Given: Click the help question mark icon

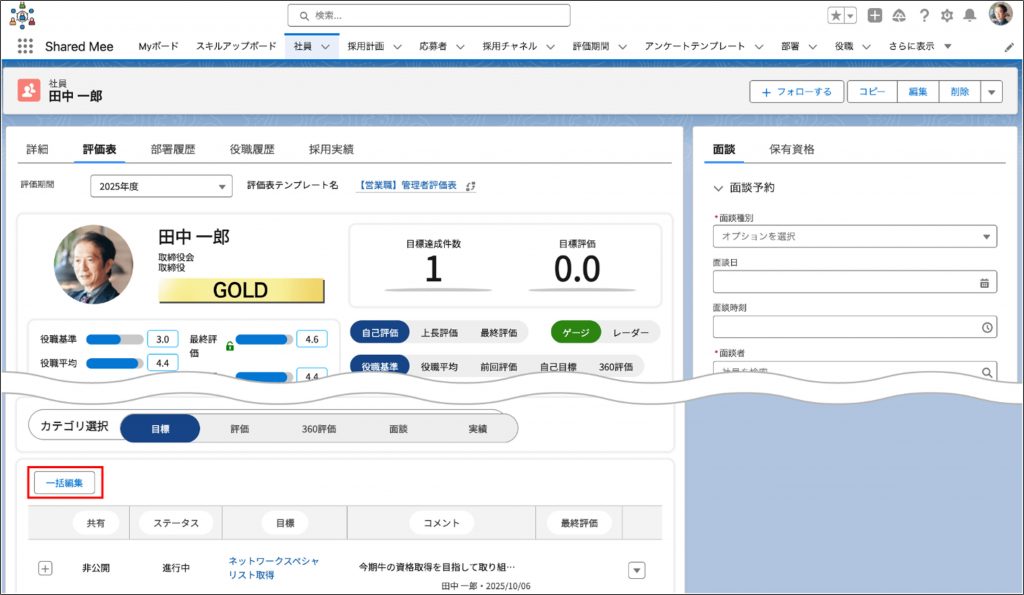Looking at the screenshot, I should click(924, 15).
